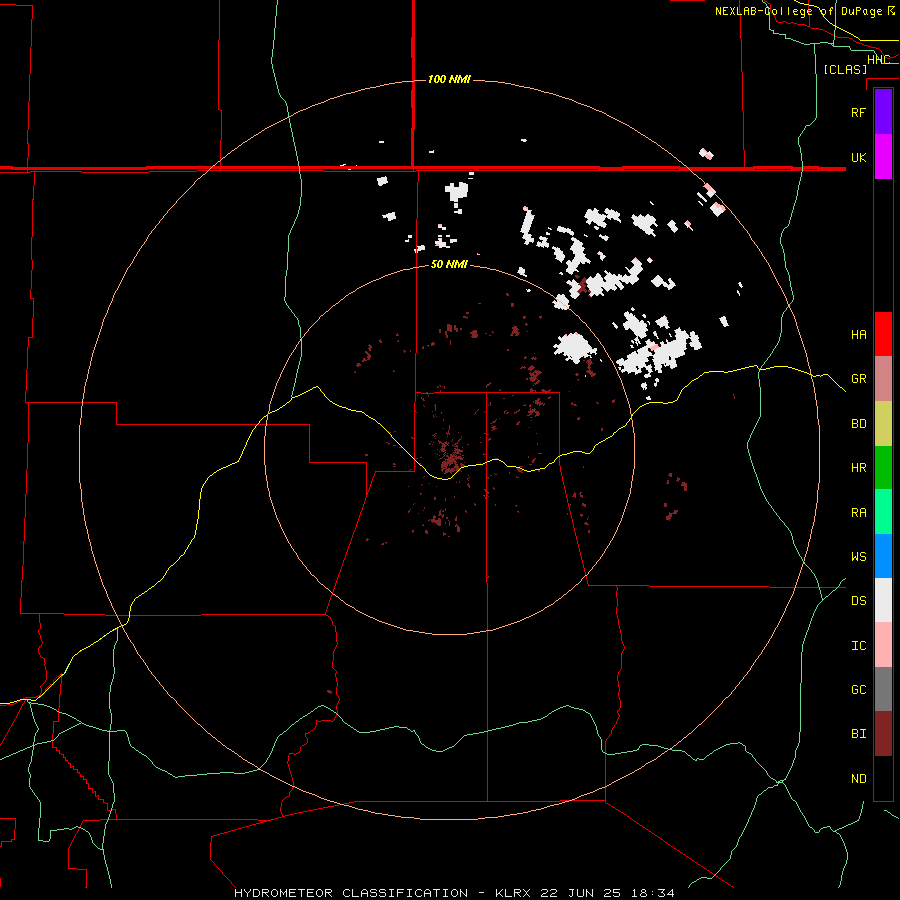The image size is (900, 900).
Task: Pick the light pink IC legend swatch
Action: (883, 645)
